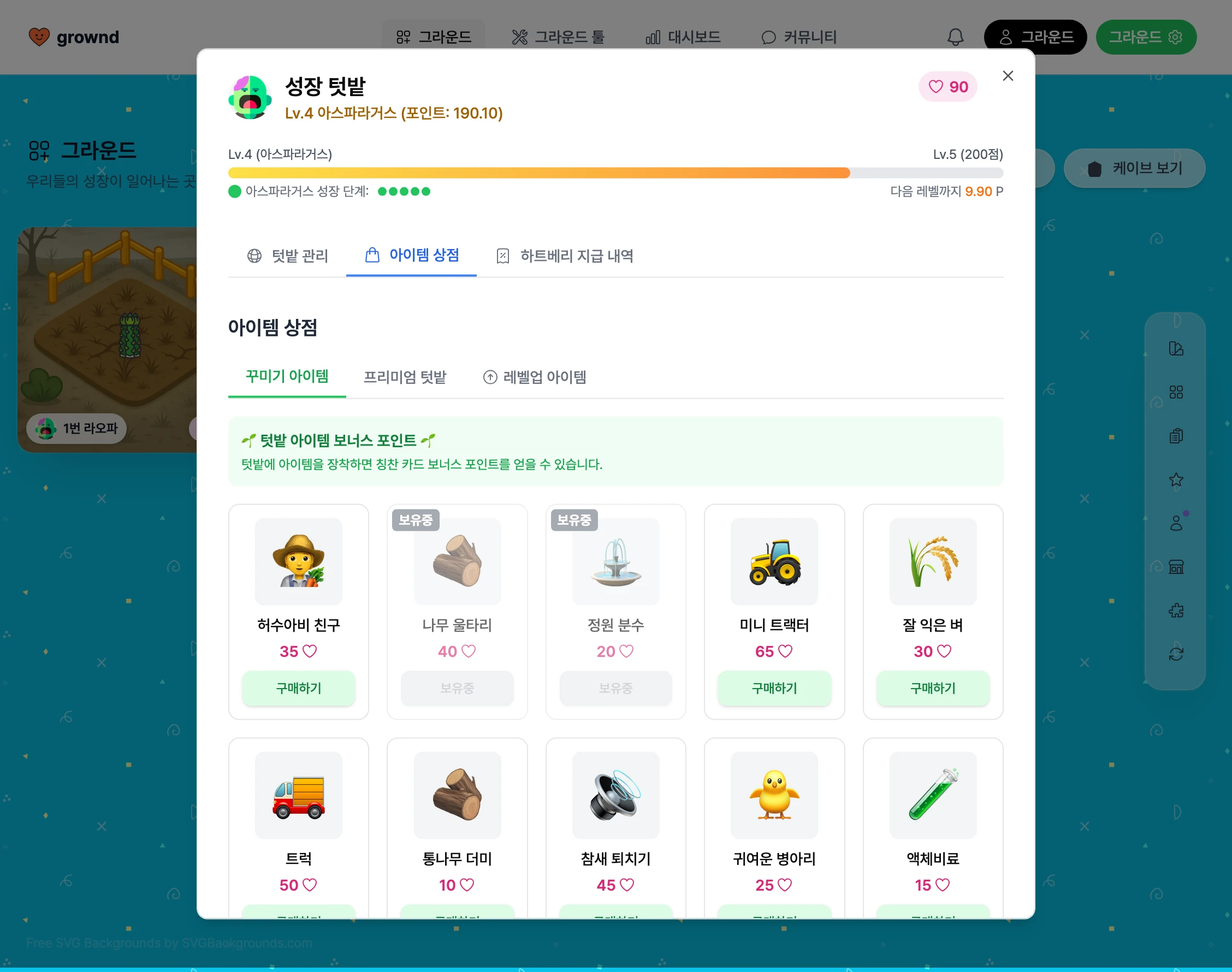The width and height of the screenshot is (1232, 972).
Task: Click the clipboard icon in right sidebar
Action: (x=1176, y=436)
